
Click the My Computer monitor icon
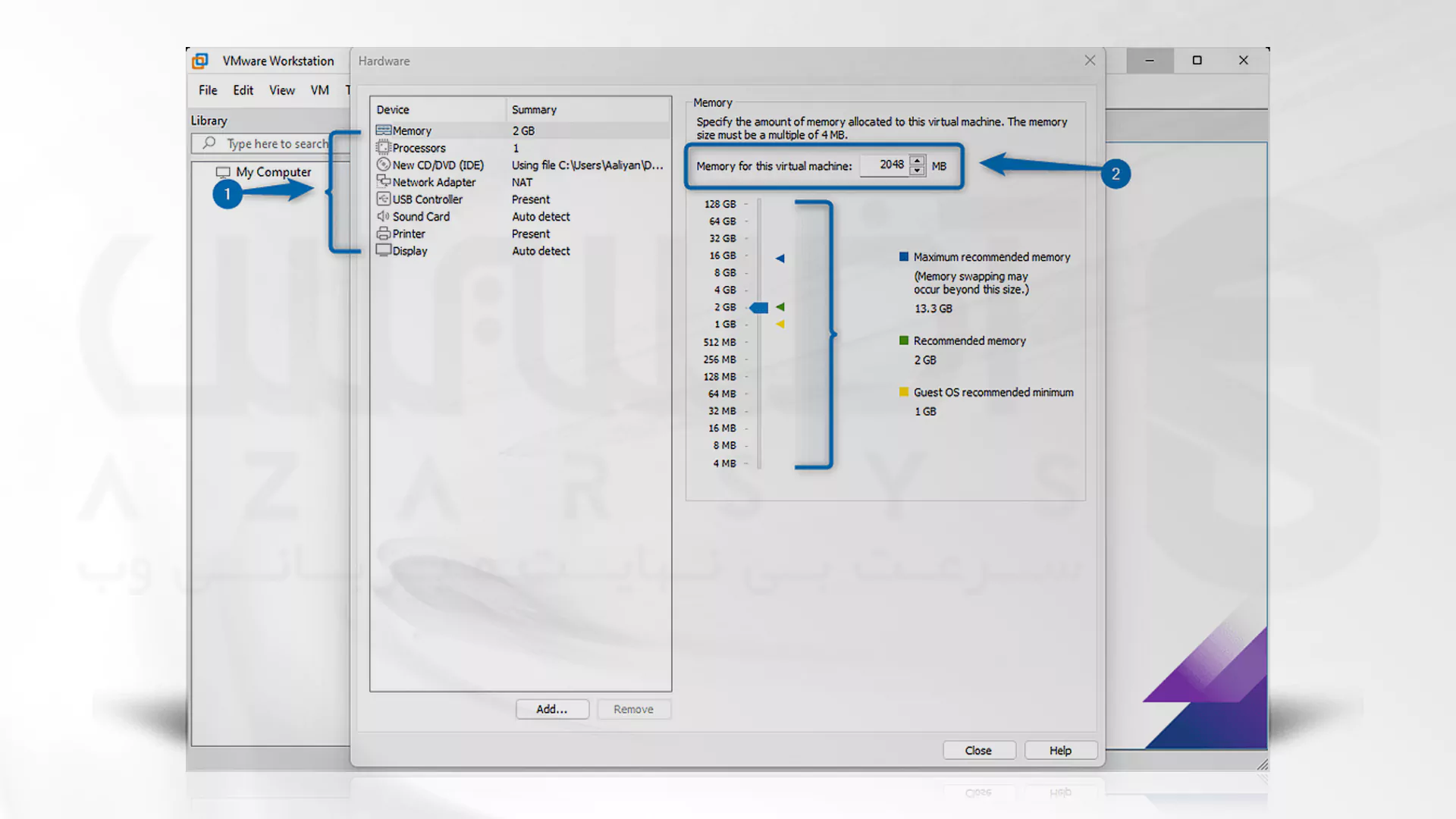tap(223, 172)
